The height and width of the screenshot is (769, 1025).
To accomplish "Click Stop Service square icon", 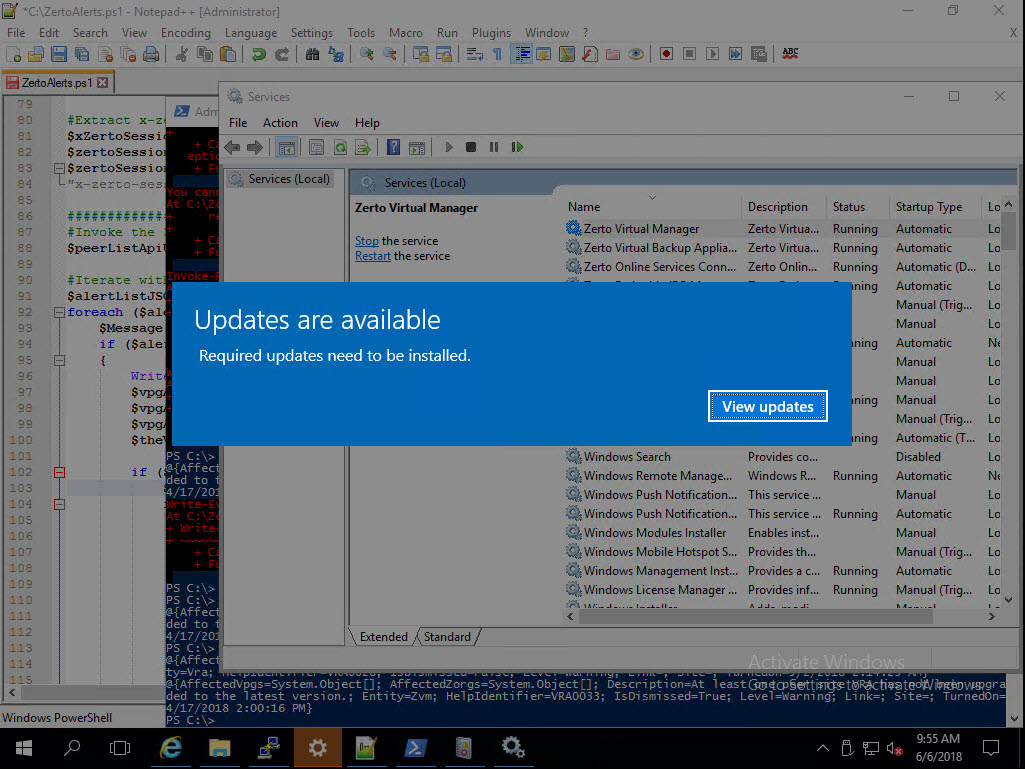I will pyautogui.click(x=471, y=147).
